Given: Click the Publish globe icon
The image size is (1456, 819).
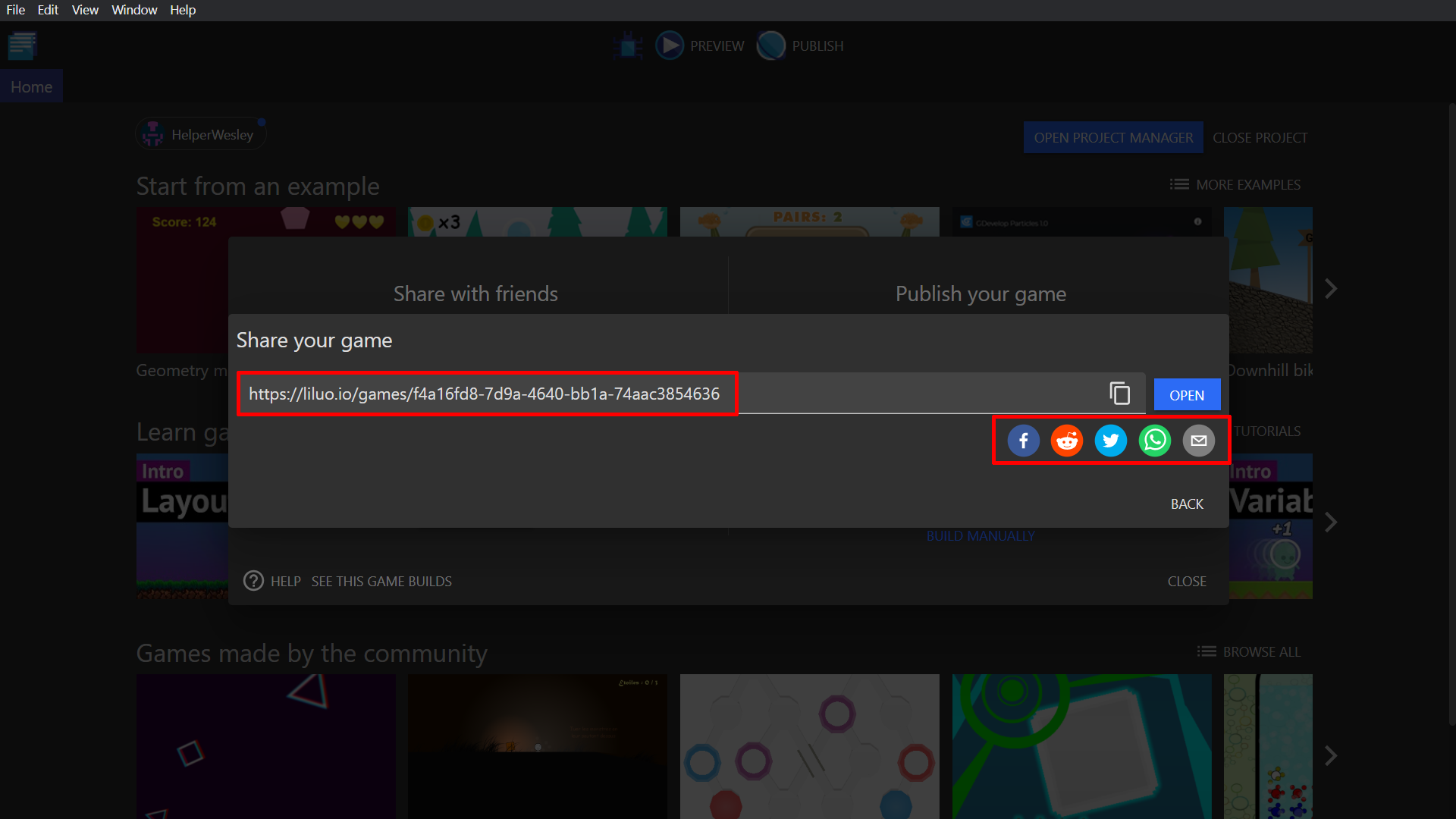Looking at the screenshot, I should 770,45.
